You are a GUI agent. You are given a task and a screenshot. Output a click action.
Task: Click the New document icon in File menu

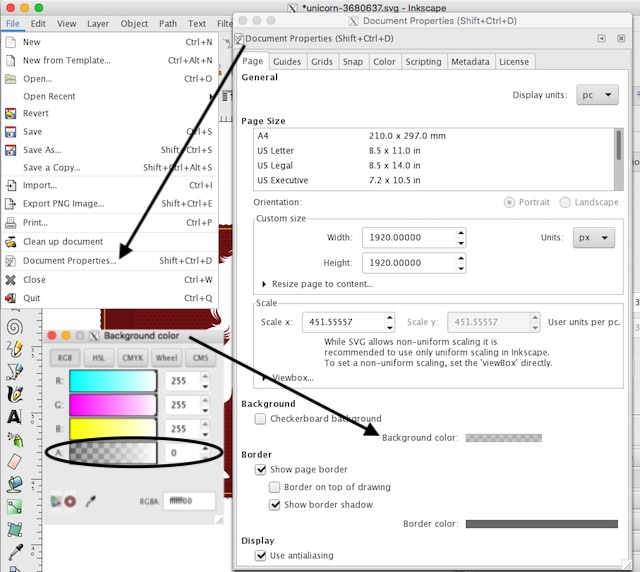point(11,42)
